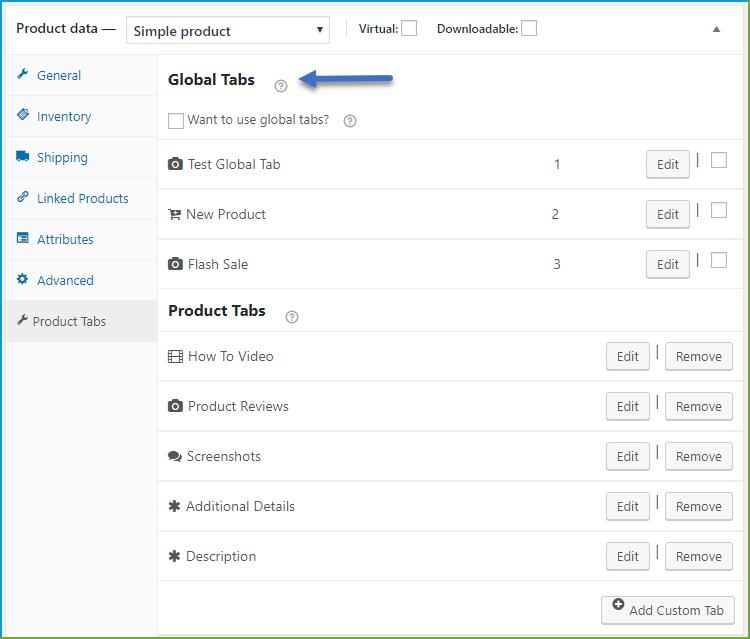750x639 pixels.
Task: Click chat bubbles icon of Screenshots
Action: click(x=175, y=456)
